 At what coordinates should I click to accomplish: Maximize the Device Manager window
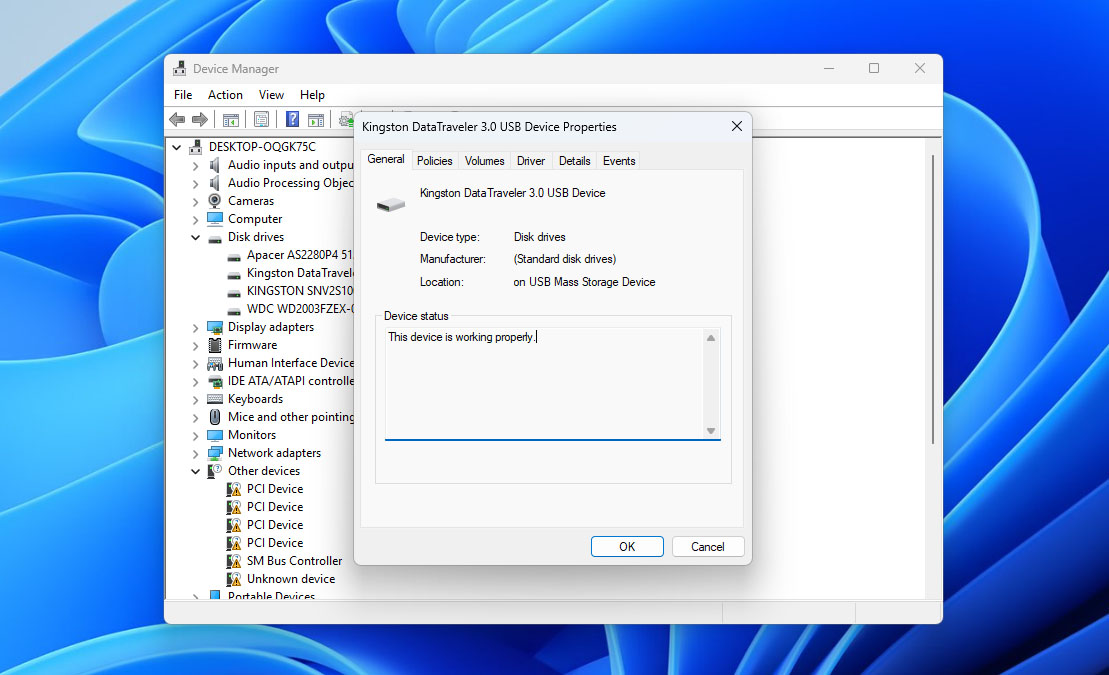pos(874,68)
